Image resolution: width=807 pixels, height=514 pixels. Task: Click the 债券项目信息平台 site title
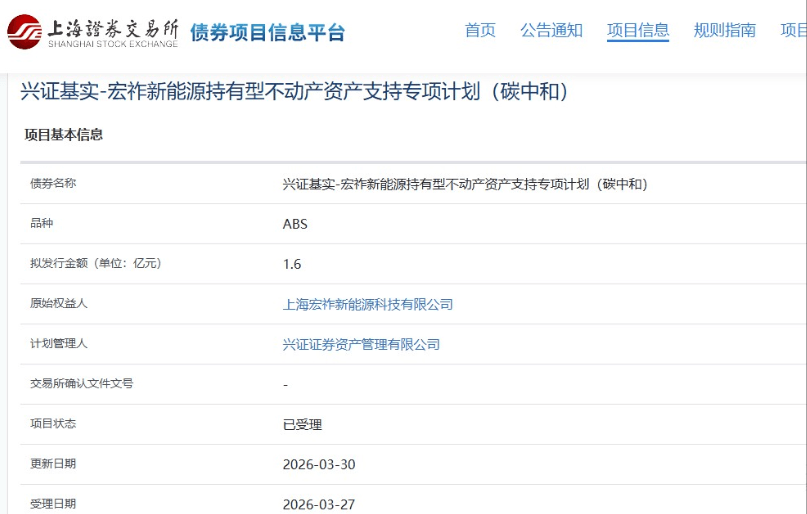[x=267, y=32]
